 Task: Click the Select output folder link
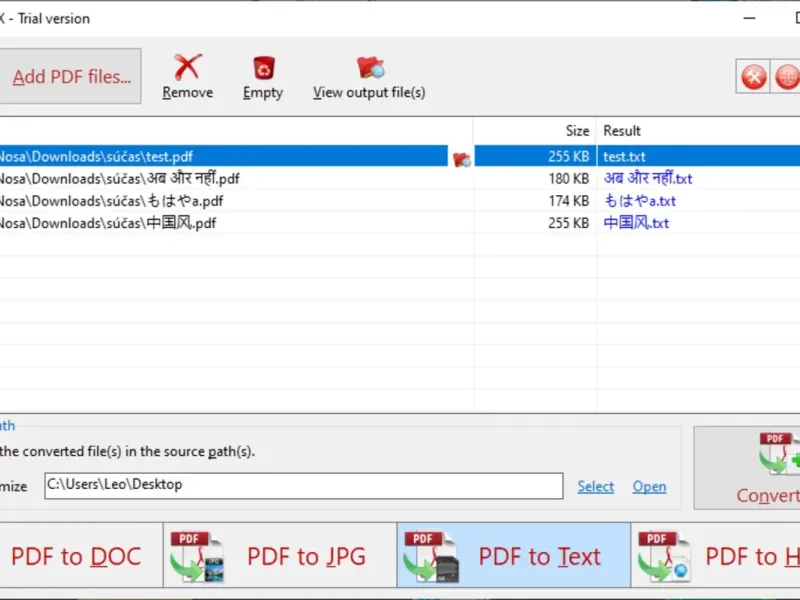coord(595,487)
